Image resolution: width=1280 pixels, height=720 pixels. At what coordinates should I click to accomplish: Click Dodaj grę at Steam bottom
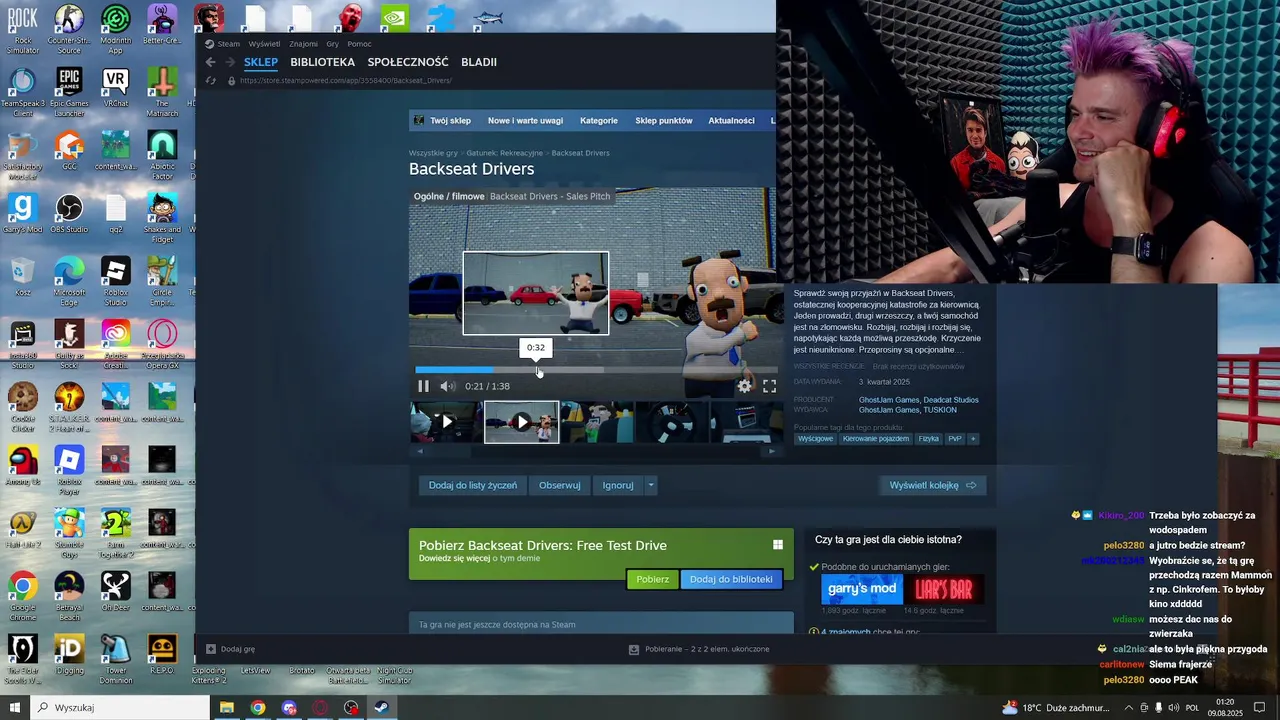230,649
